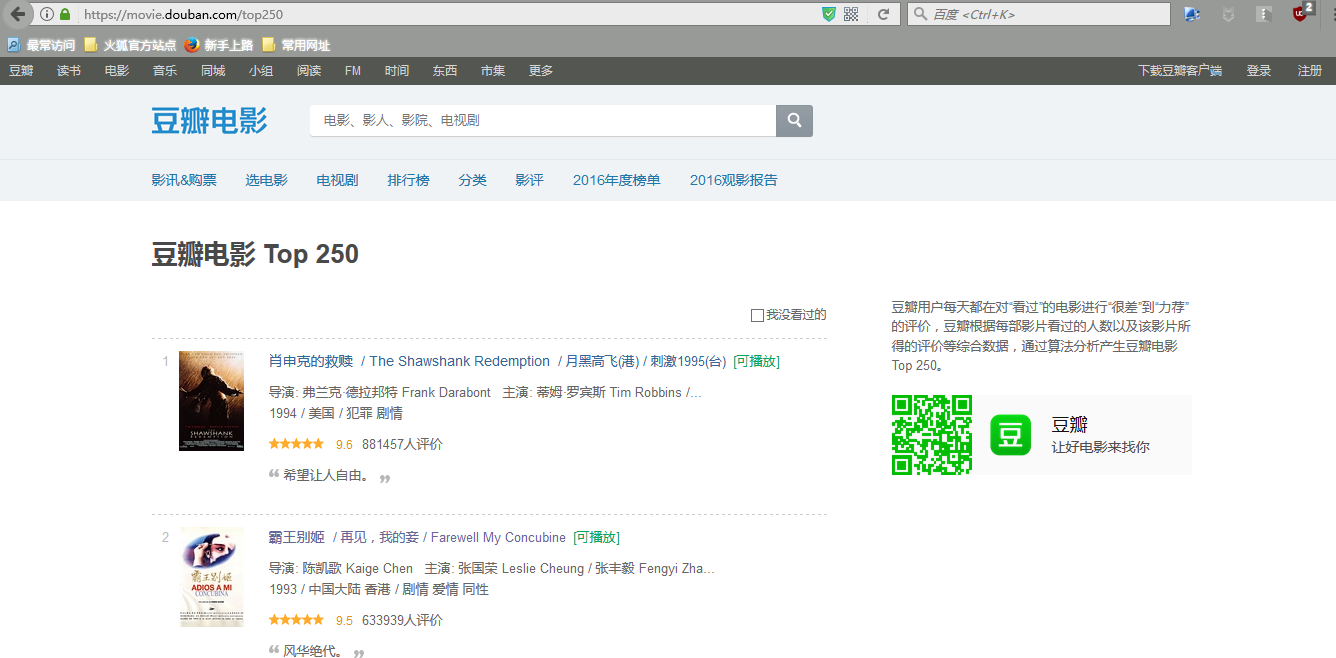Click the 登录 link
Screen dimensions: 1336x658
tap(1259, 71)
